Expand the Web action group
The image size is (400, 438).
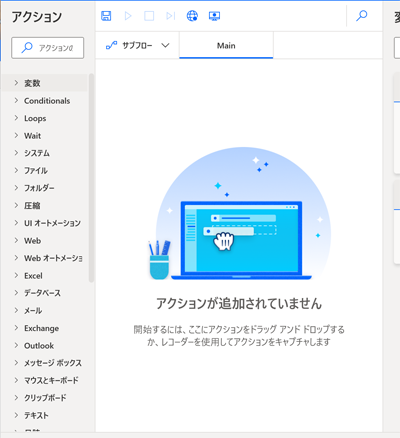pyautogui.click(x=45, y=241)
